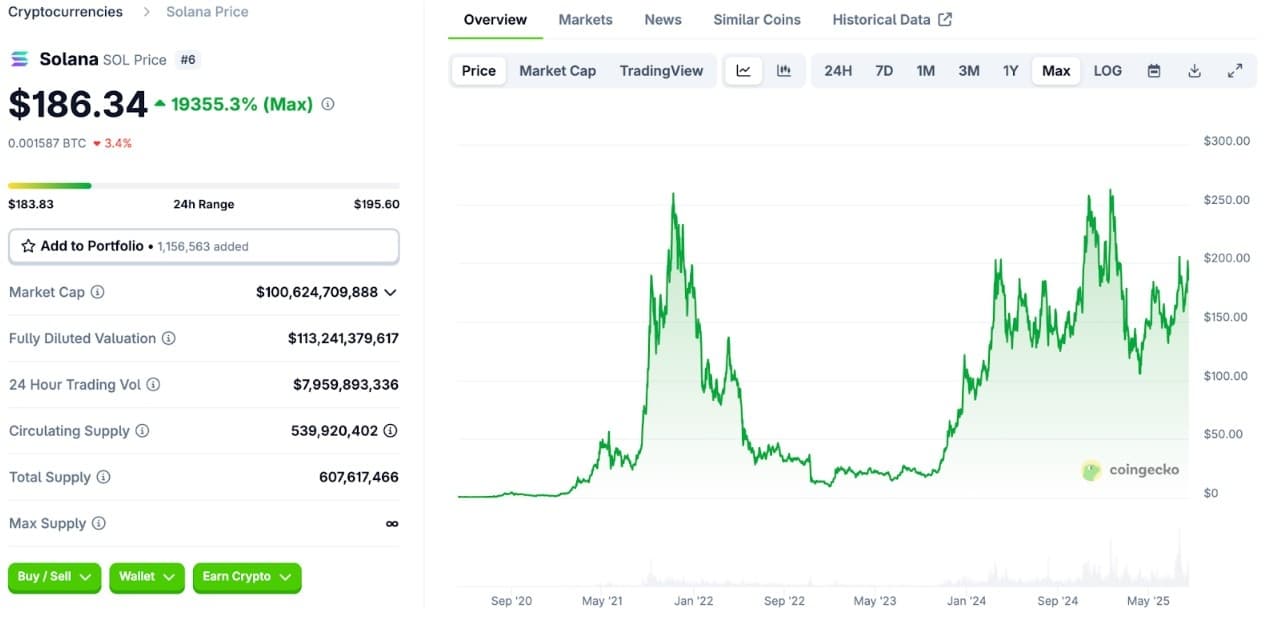Click Add to Portfolio button
The width and height of the screenshot is (1273, 617).
pos(204,246)
